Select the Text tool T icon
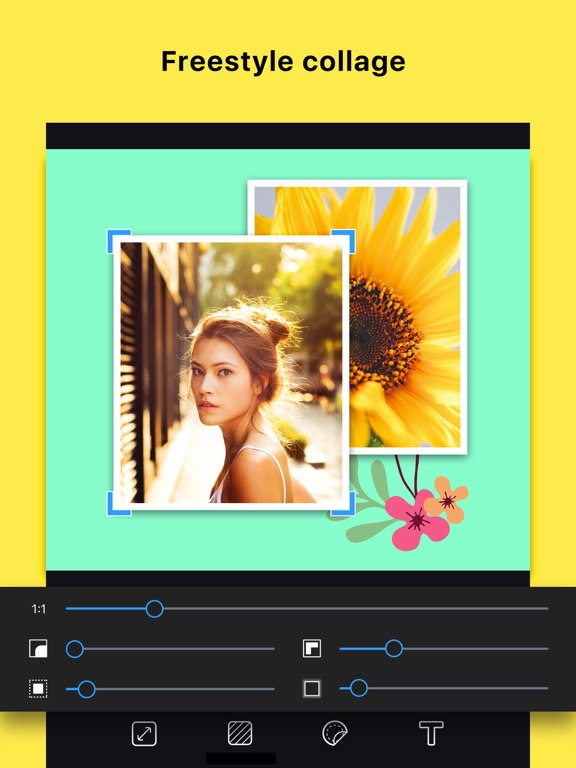The height and width of the screenshot is (768, 576). pyautogui.click(x=431, y=733)
